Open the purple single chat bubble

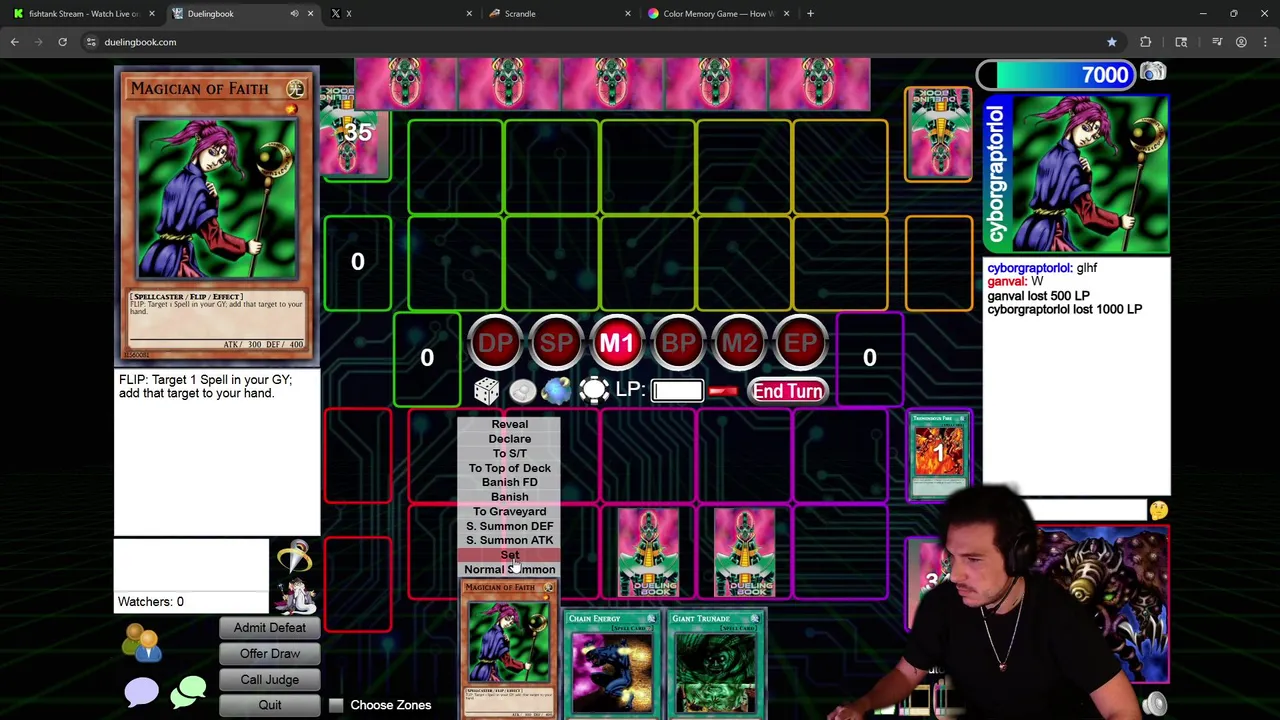141,692
